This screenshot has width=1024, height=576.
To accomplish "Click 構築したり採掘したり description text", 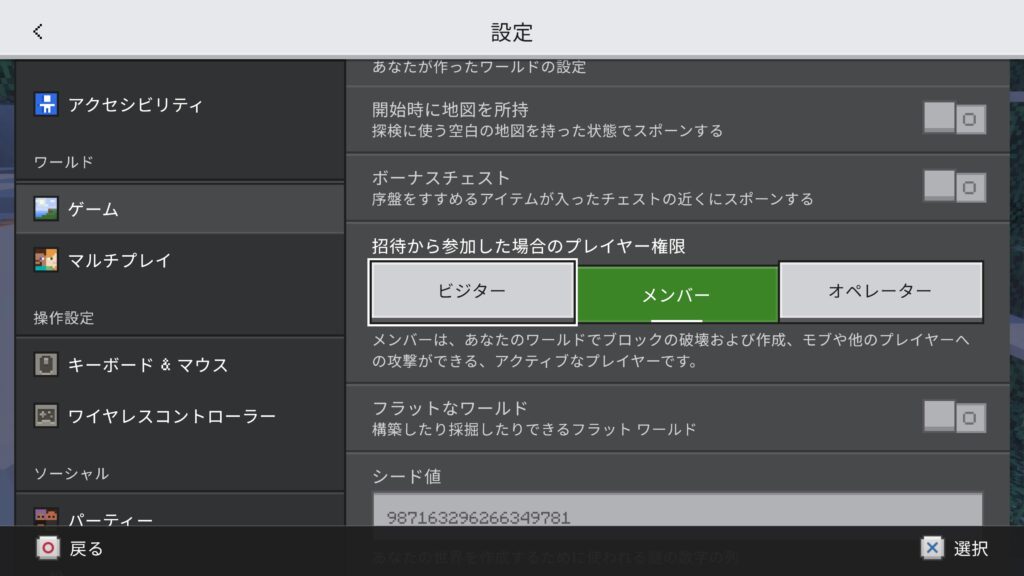I will click(534, 429).
